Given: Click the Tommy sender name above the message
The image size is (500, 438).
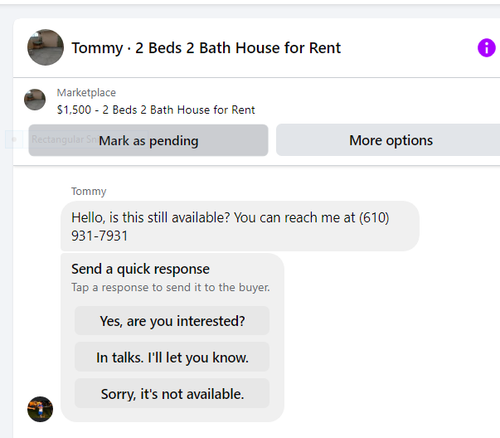Looking at the screenshot, I should [89, 191].
